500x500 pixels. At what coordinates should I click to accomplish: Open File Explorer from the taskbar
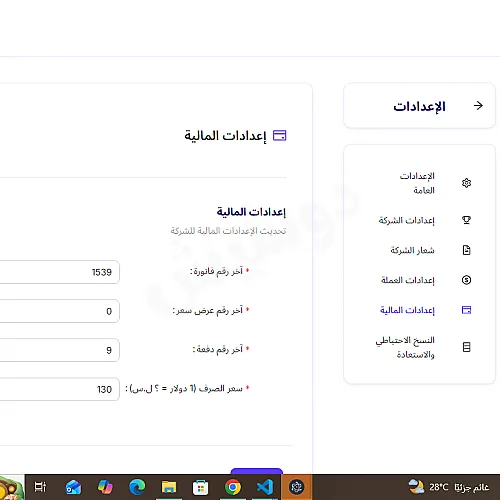click(169, 487)
